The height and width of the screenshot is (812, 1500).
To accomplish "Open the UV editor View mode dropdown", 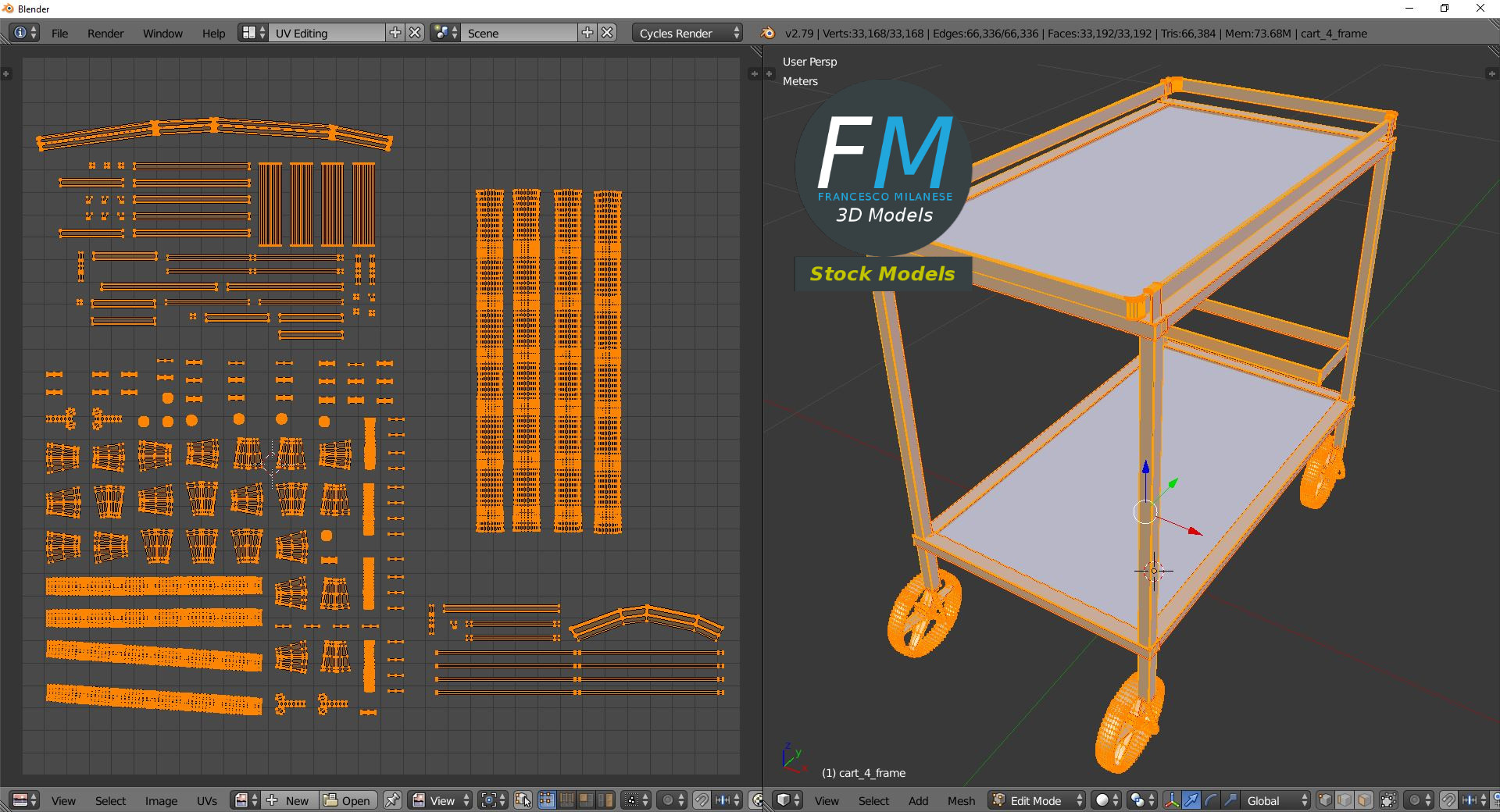I will pyautogui.click(x=441, y=800).
